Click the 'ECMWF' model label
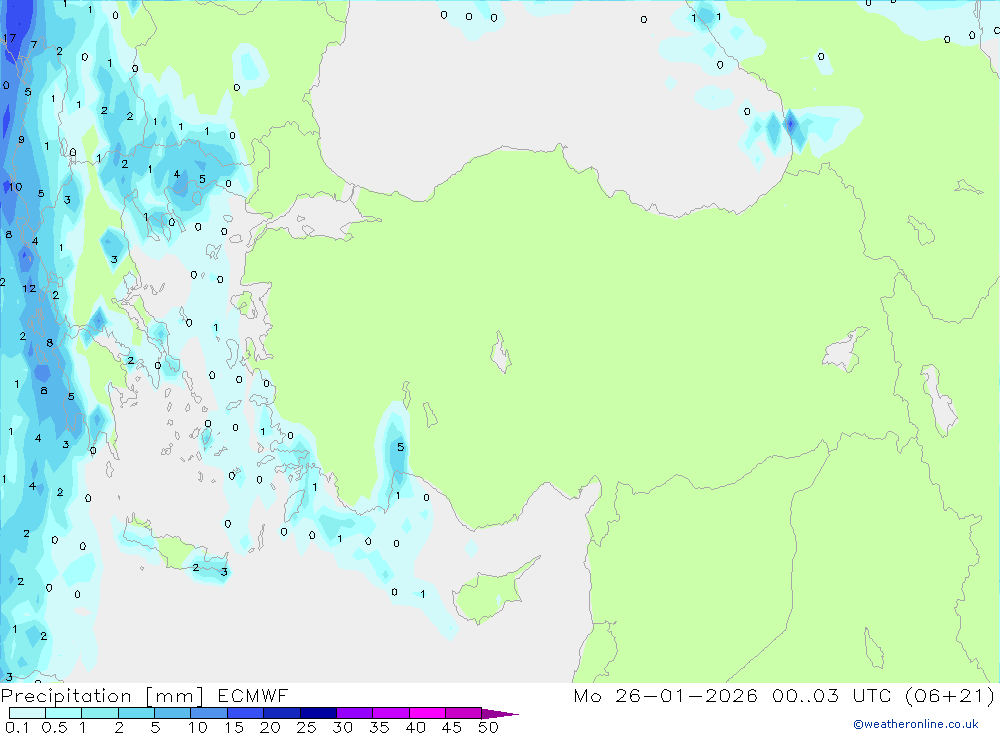 [x=253, y=695]
